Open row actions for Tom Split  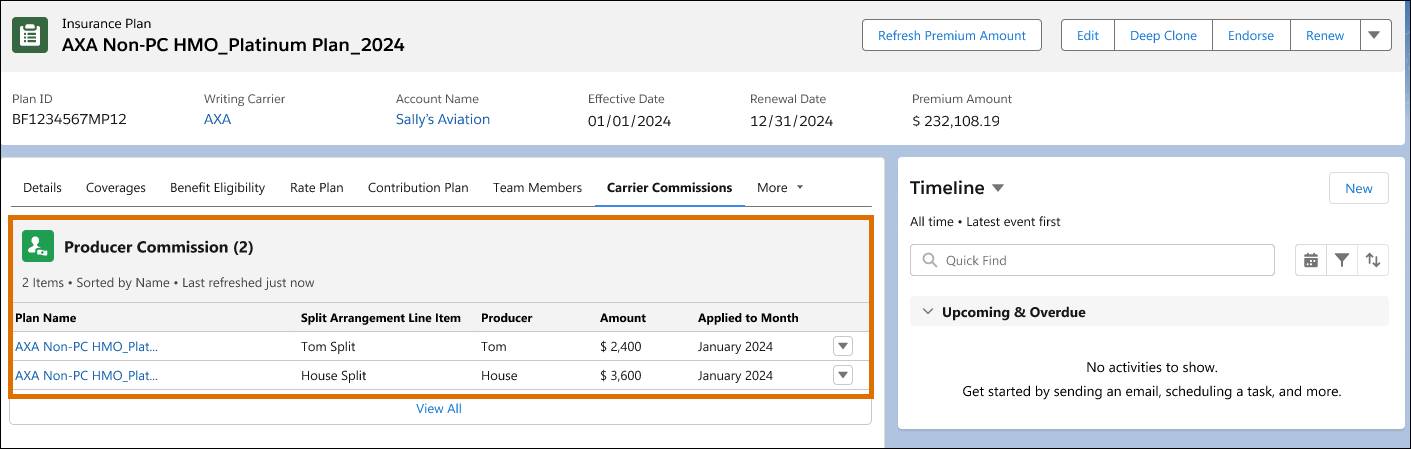point(843,346)
